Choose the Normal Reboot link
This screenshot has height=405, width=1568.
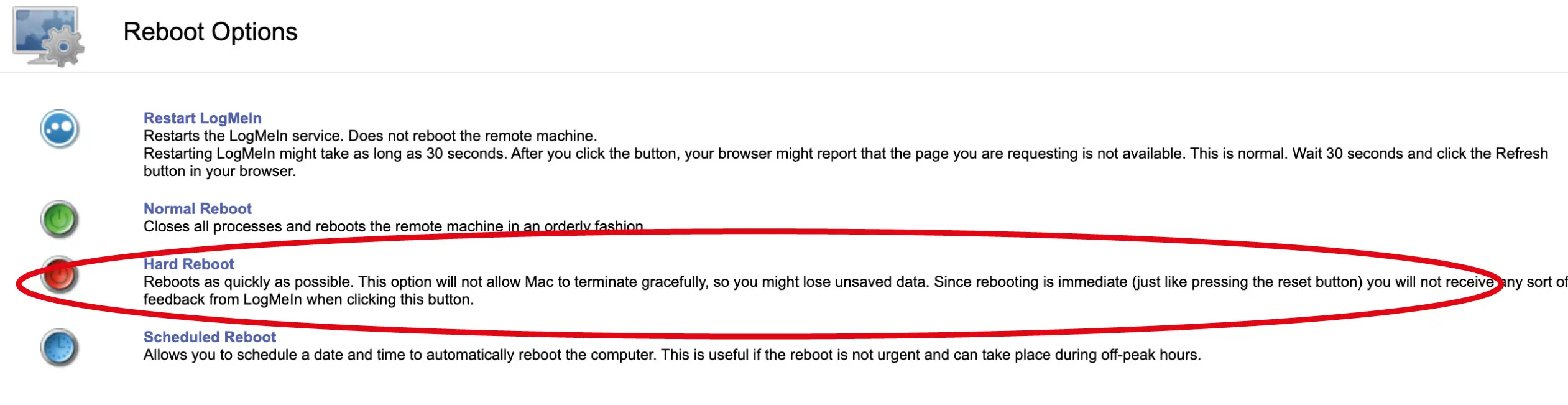[197, 208]
